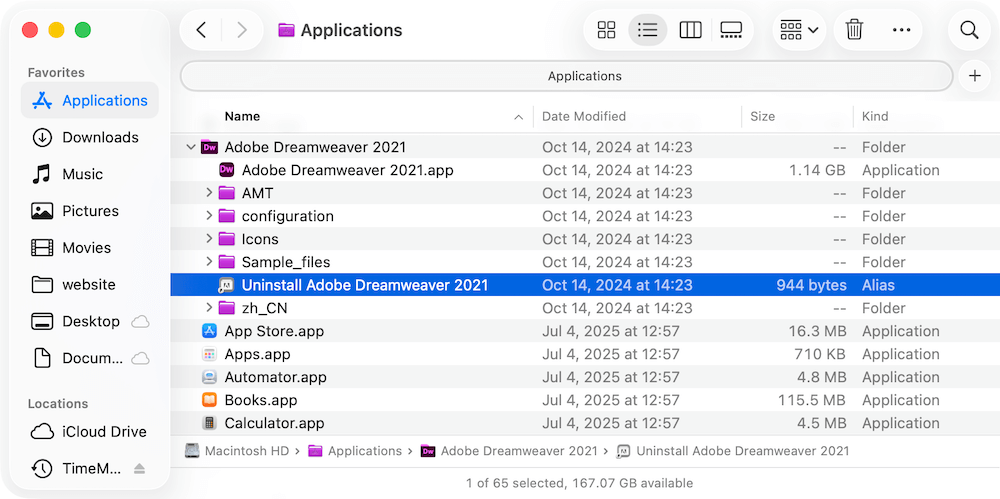The image size is (1000, 499).
Task: Expand the AMT folder
Action: pos(209,193)
